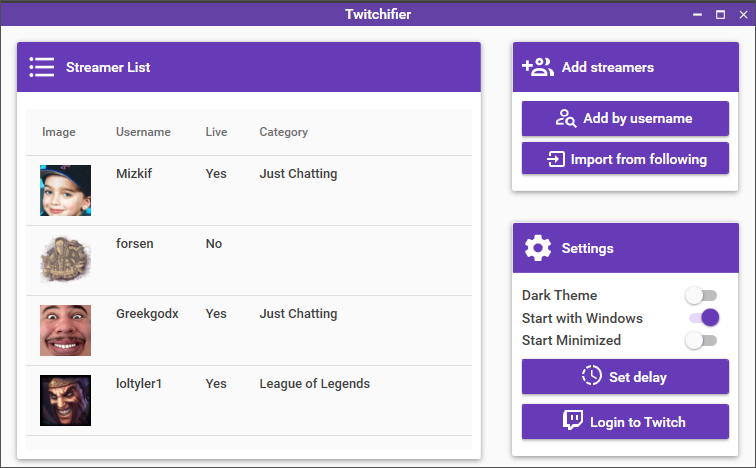Click loltyler1's avatar image
756x468 pixels.
(66, 401)
